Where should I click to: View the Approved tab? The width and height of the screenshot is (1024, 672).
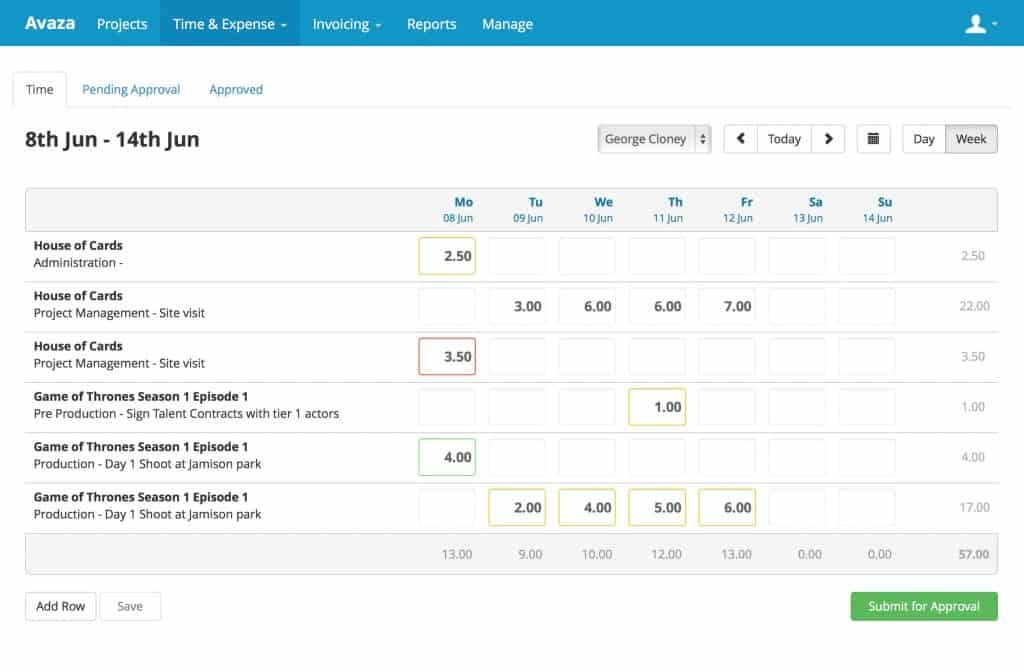235,89
